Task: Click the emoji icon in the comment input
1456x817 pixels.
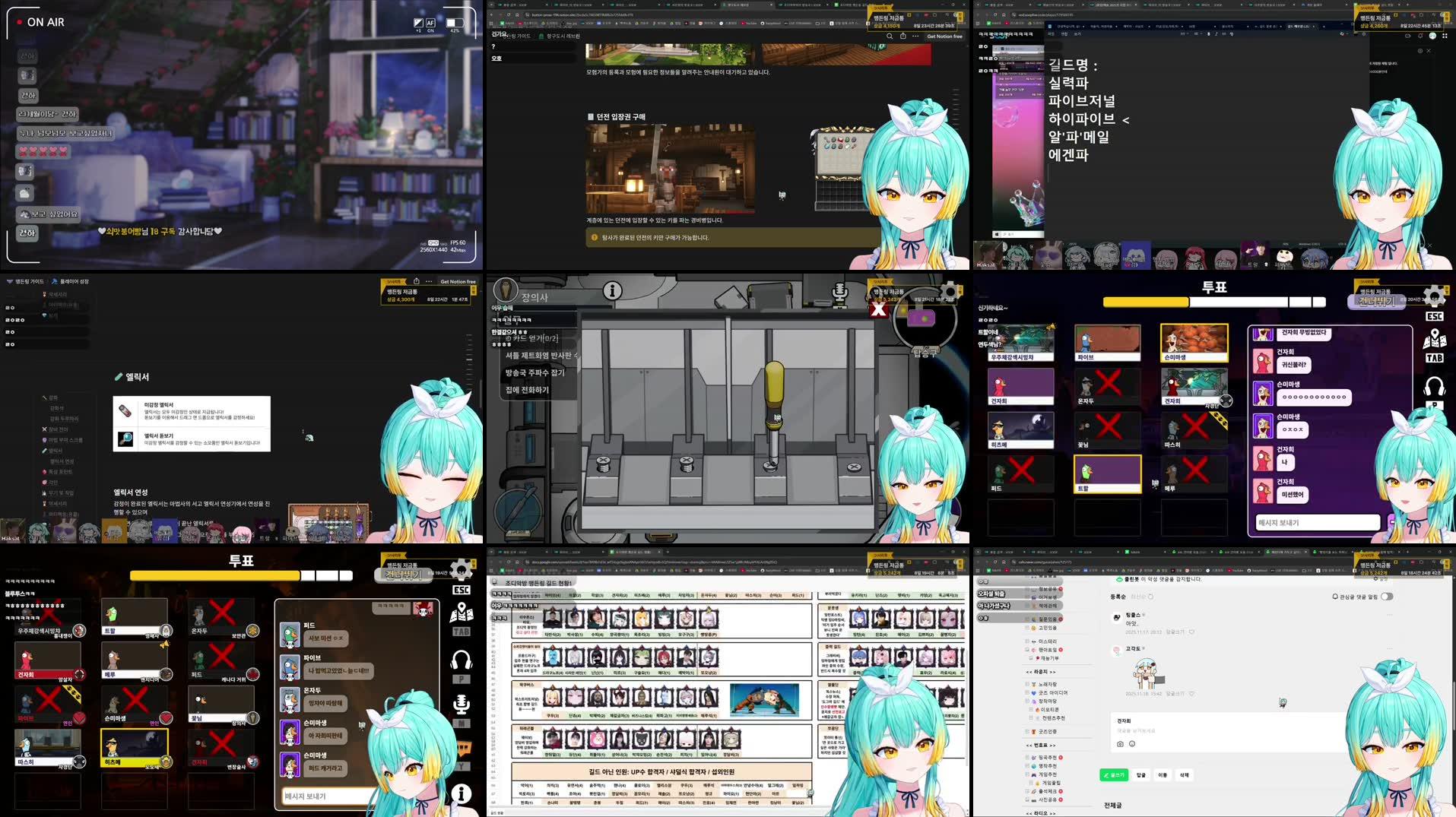Action: pos(1132,743)
